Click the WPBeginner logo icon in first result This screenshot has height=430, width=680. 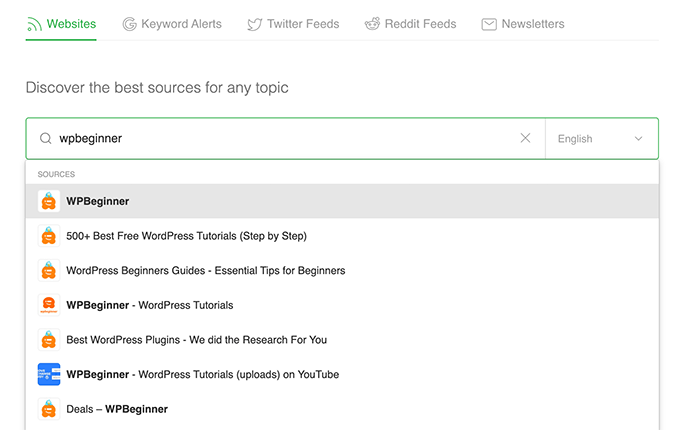coord(49,201)
